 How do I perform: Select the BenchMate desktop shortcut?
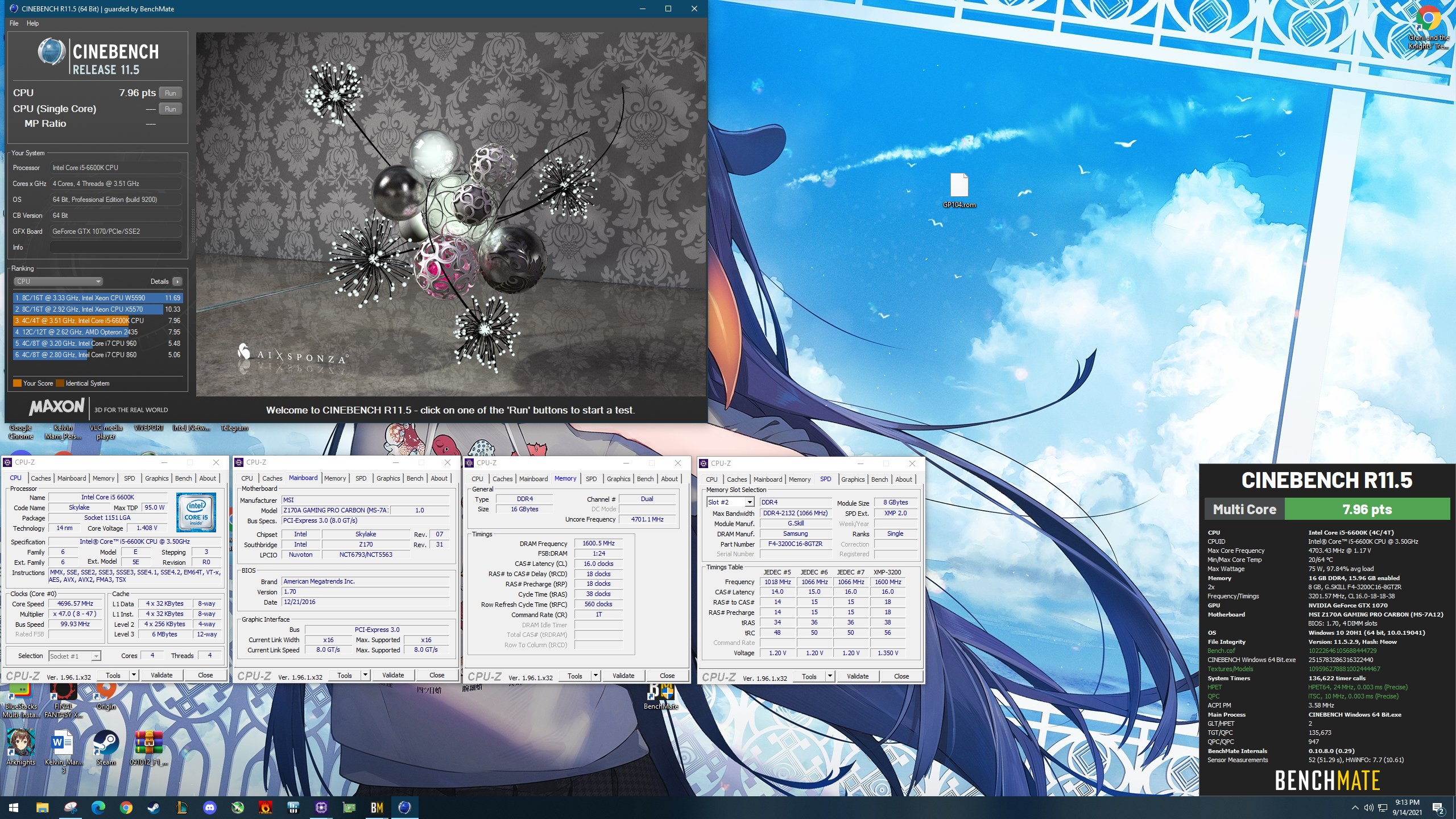point(661,697)
